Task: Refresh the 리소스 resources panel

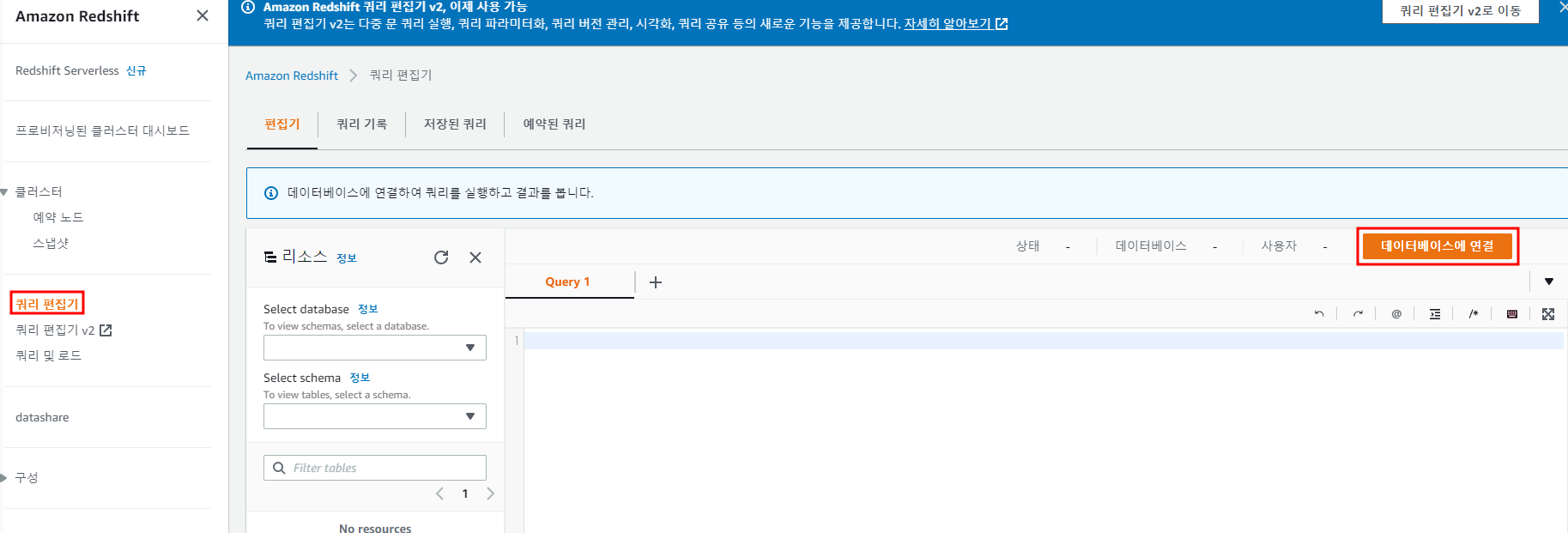Action: [x=441, y=257]
